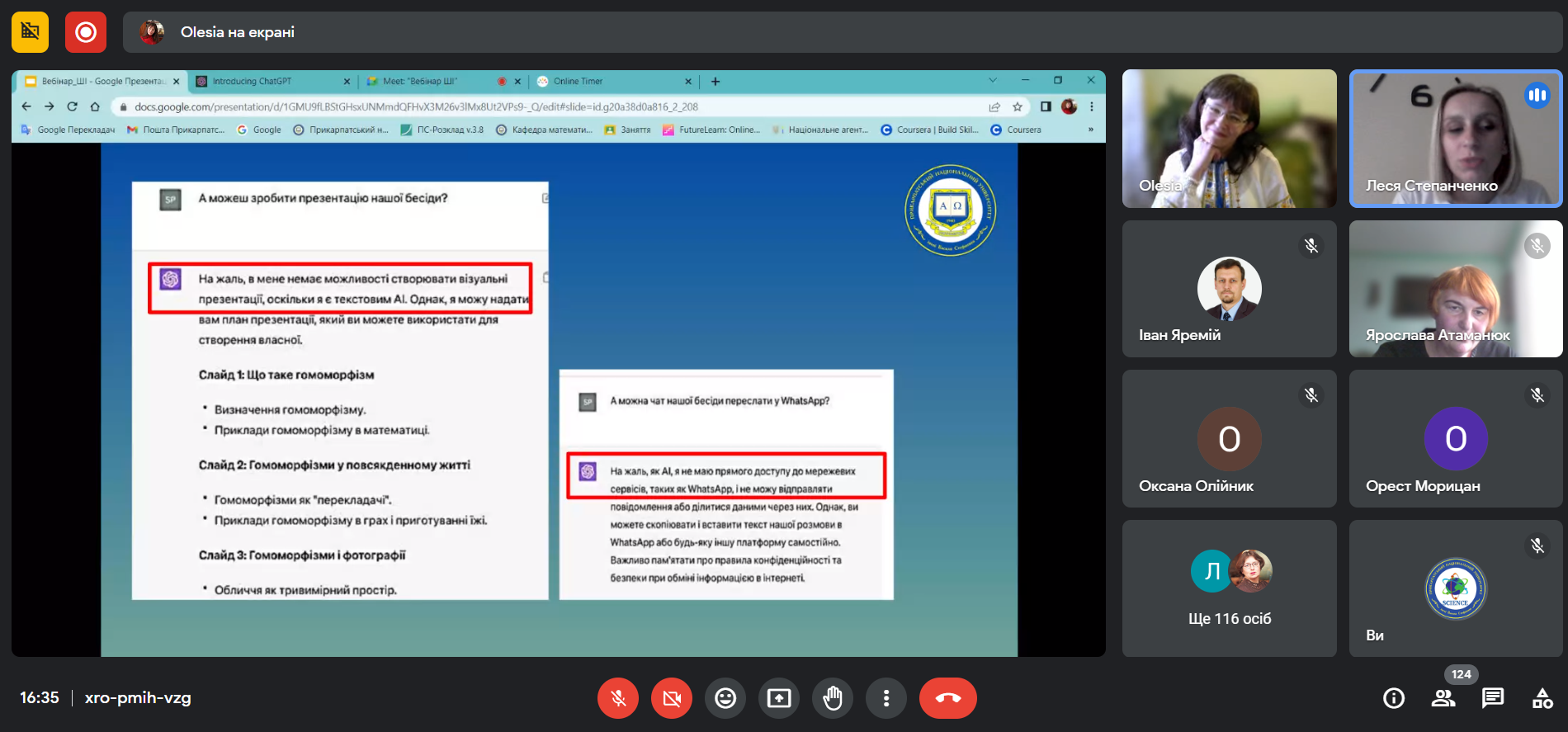Viewport: 1568px width, 732px height.
Task: Select Леся Степанченко video tile
Action: coord(1455,139)
